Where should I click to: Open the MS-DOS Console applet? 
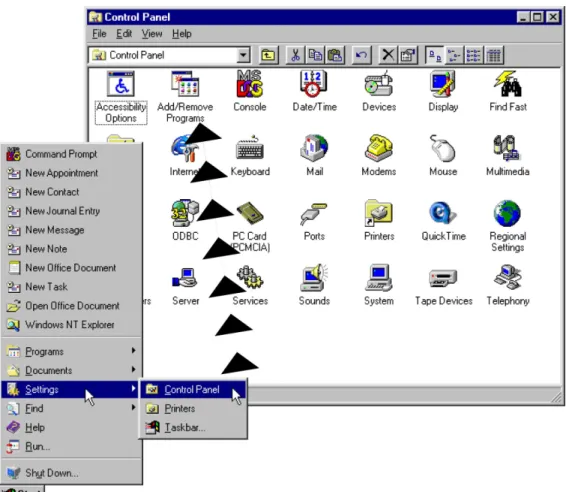[249, 91]
